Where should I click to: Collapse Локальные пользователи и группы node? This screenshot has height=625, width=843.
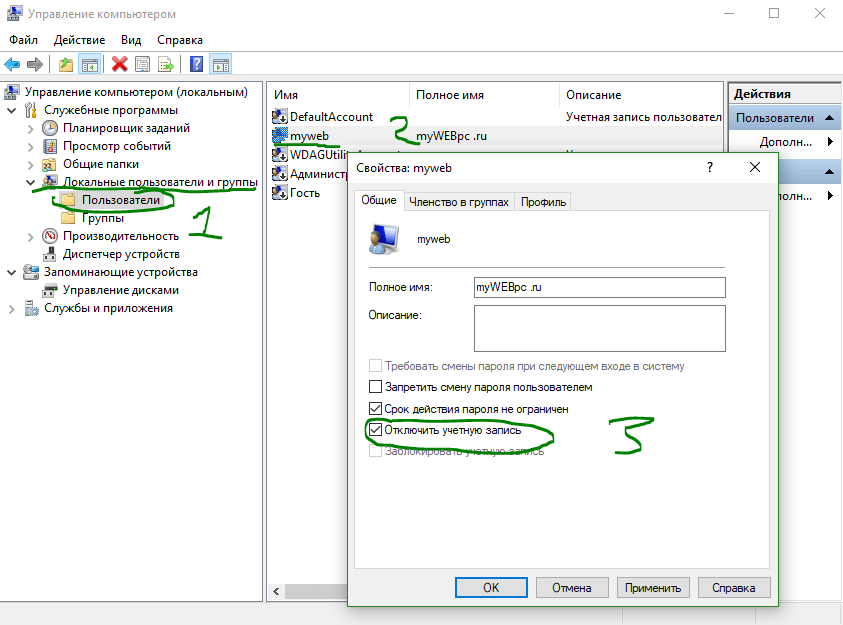point(31,183)
